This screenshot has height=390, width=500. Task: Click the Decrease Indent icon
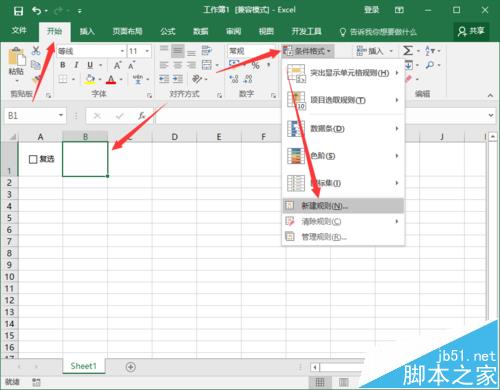click(x=164, y=79)
